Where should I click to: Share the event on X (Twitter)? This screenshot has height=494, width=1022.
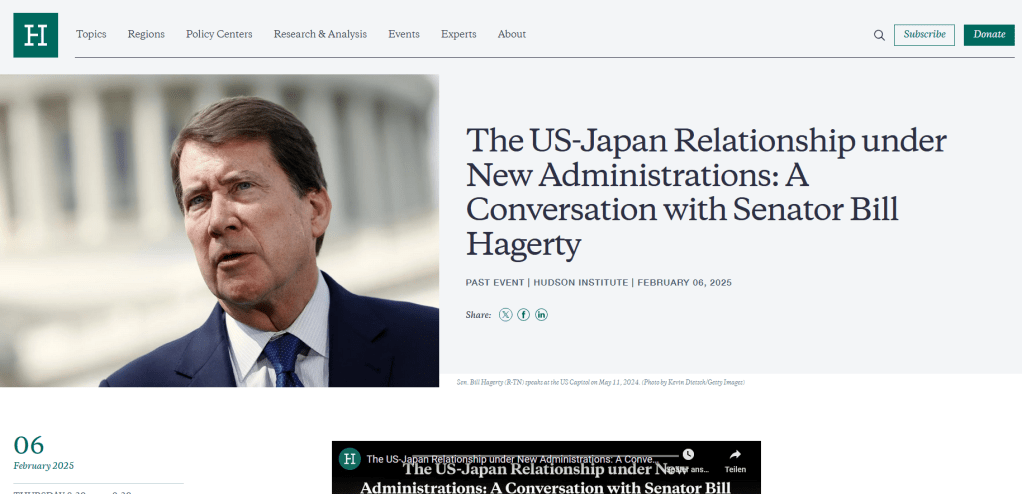506,315
